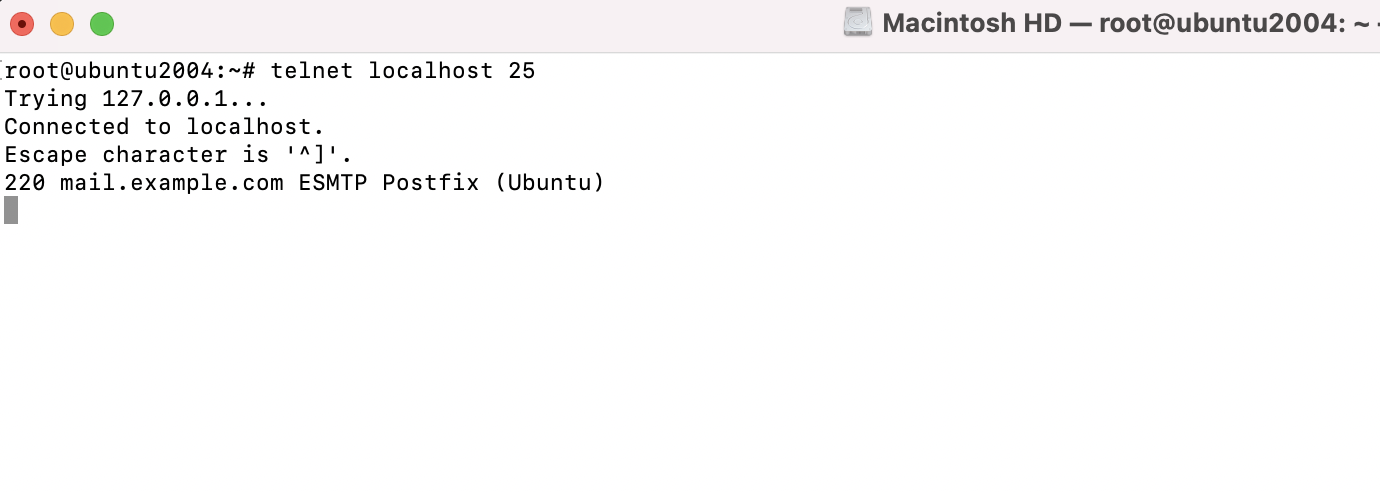
Task: Click the root@ubuntu2004:~# shell prompt
Action: click(x=131, y=71)
